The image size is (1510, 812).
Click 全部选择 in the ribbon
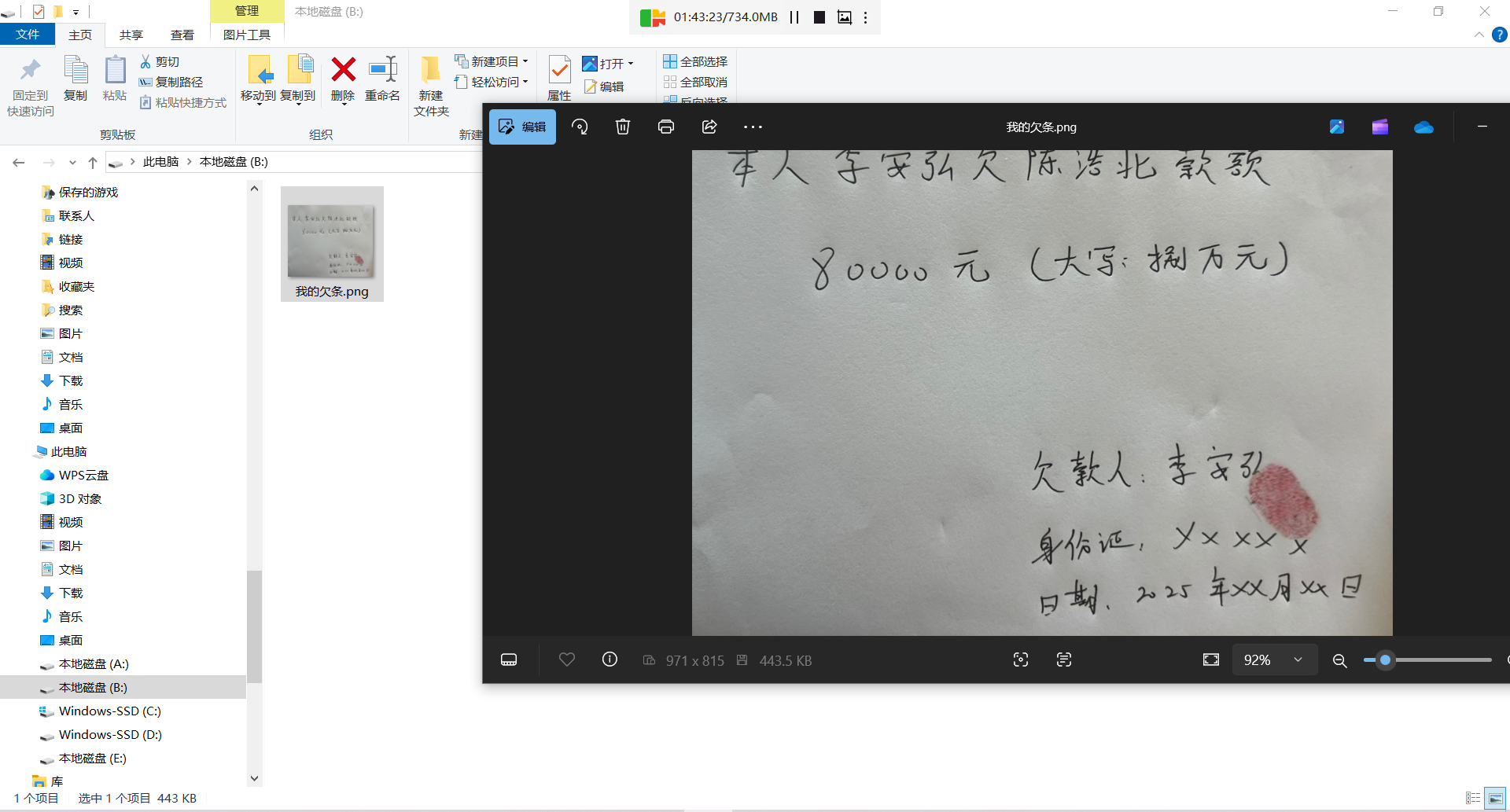point(695,61)
